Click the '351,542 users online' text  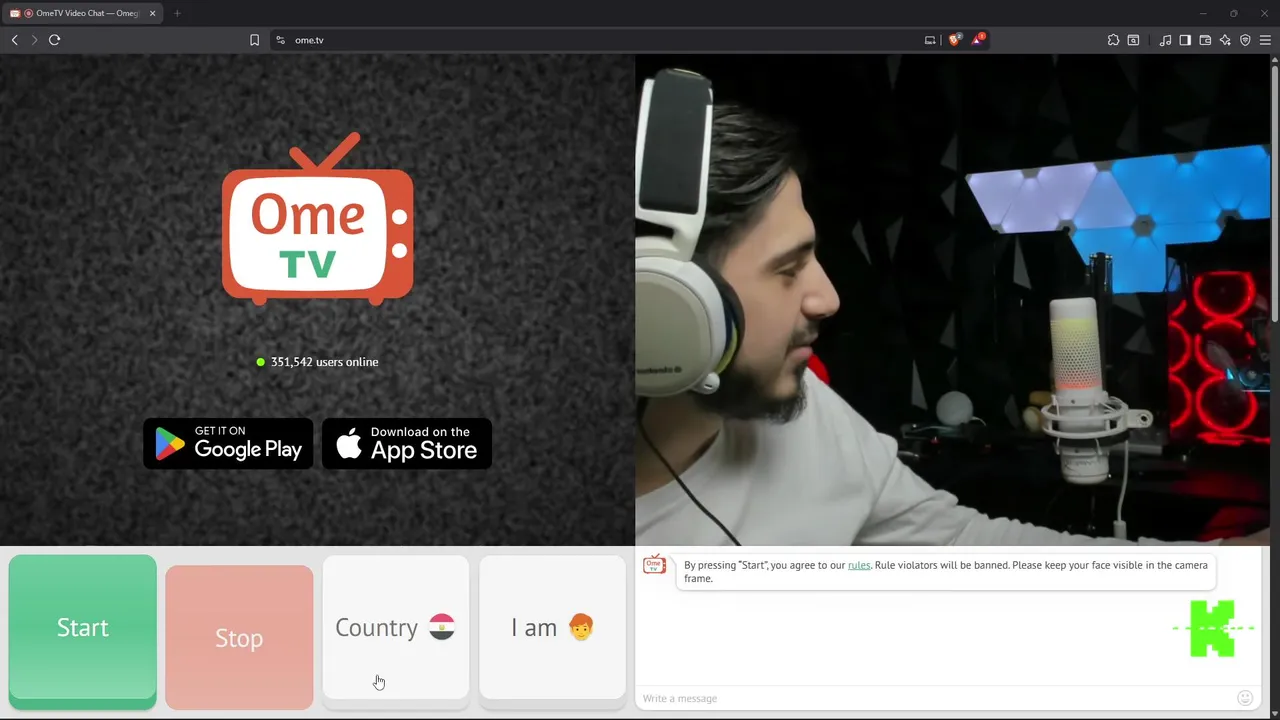click(324, 362)
